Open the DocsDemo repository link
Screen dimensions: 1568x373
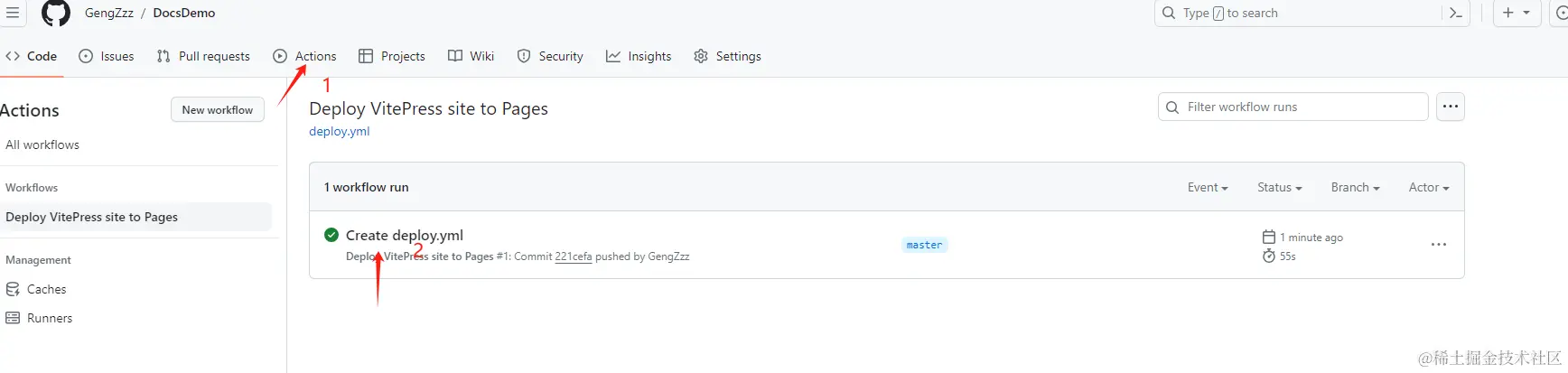(184, 13)
